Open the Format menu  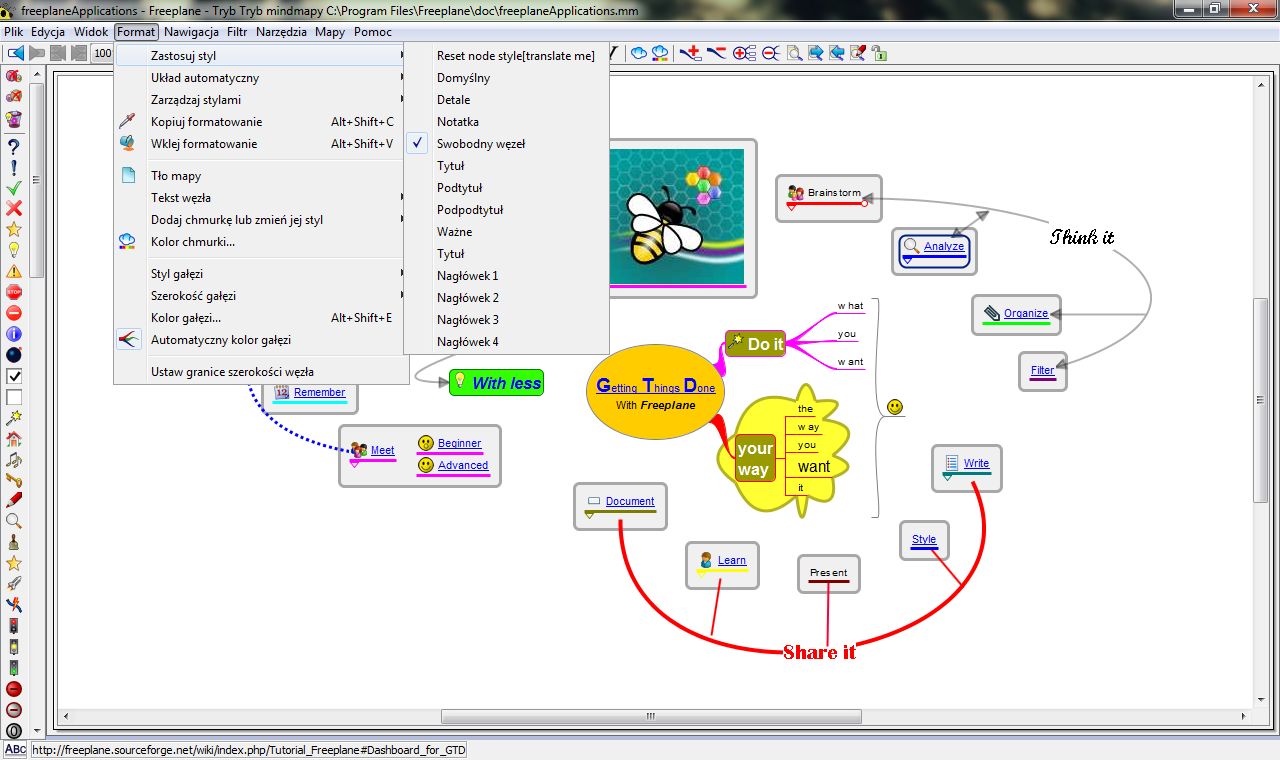136,32
